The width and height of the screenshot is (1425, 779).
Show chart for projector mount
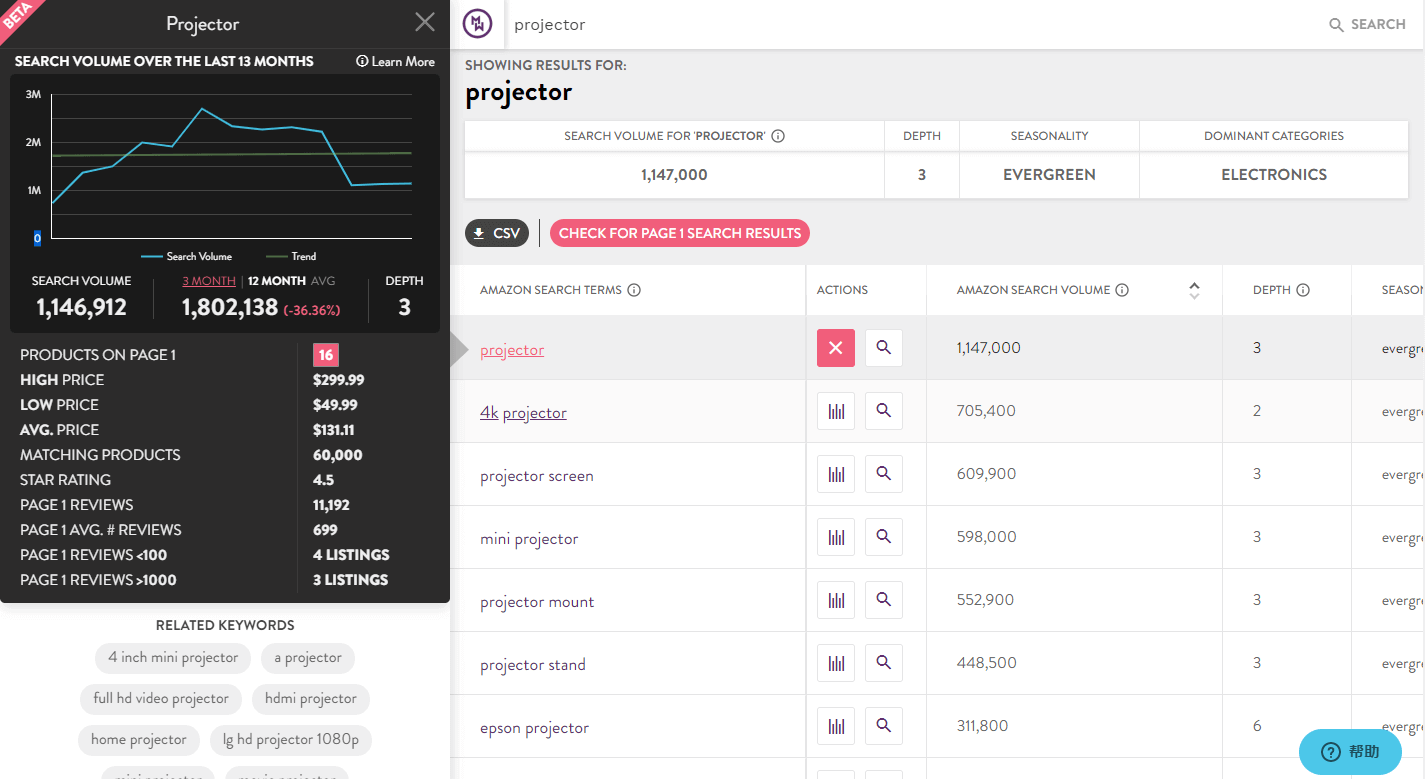[836, 600]
